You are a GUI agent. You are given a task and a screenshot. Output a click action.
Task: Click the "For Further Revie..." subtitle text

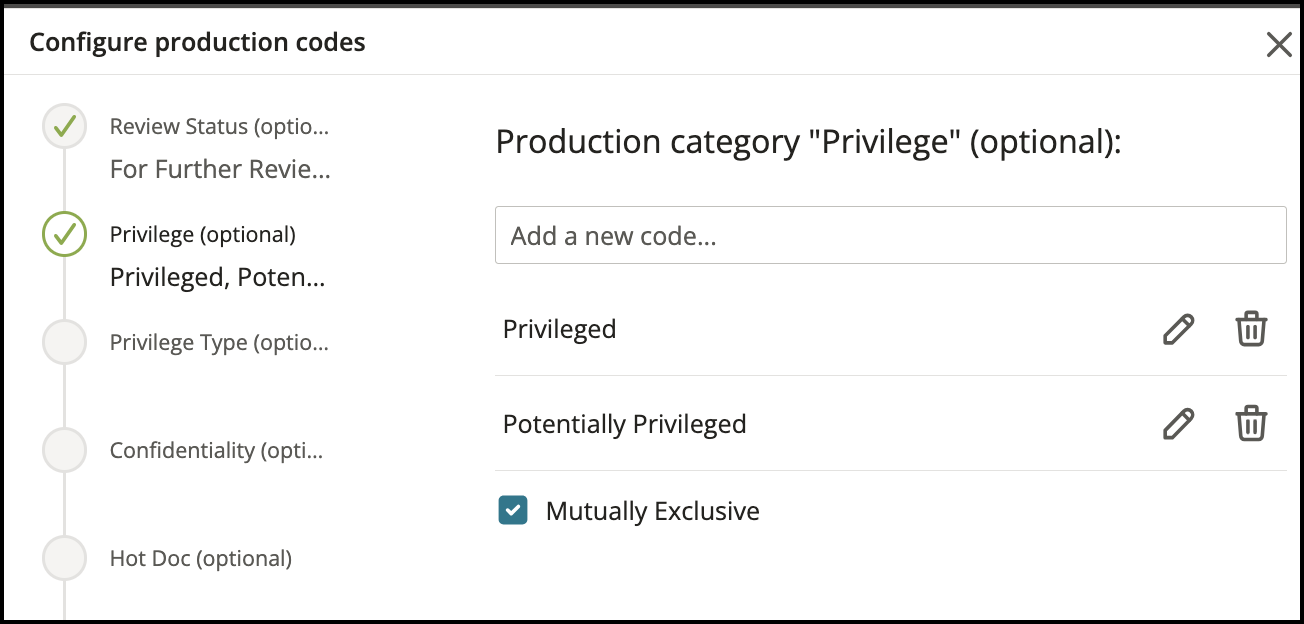coord(219,169)
